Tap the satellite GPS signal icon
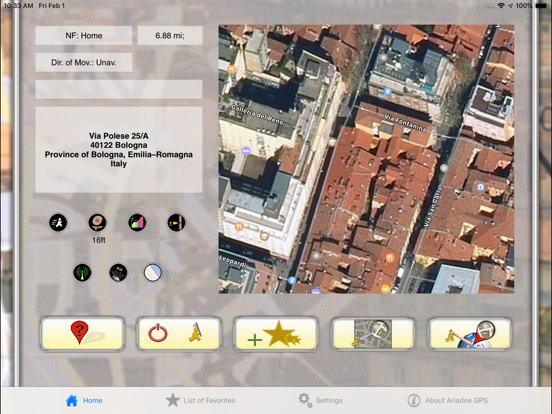This screenshot has width=552, height=414. coord(118,272)
